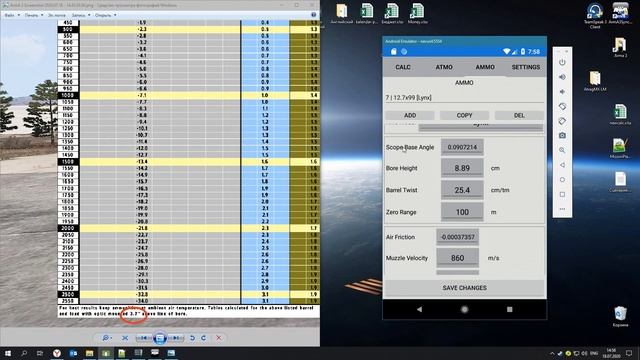Screen dimensions: 640x360
Task: Rotate image counterclockwise in Photo Viewer
Action: coord(192,338)
